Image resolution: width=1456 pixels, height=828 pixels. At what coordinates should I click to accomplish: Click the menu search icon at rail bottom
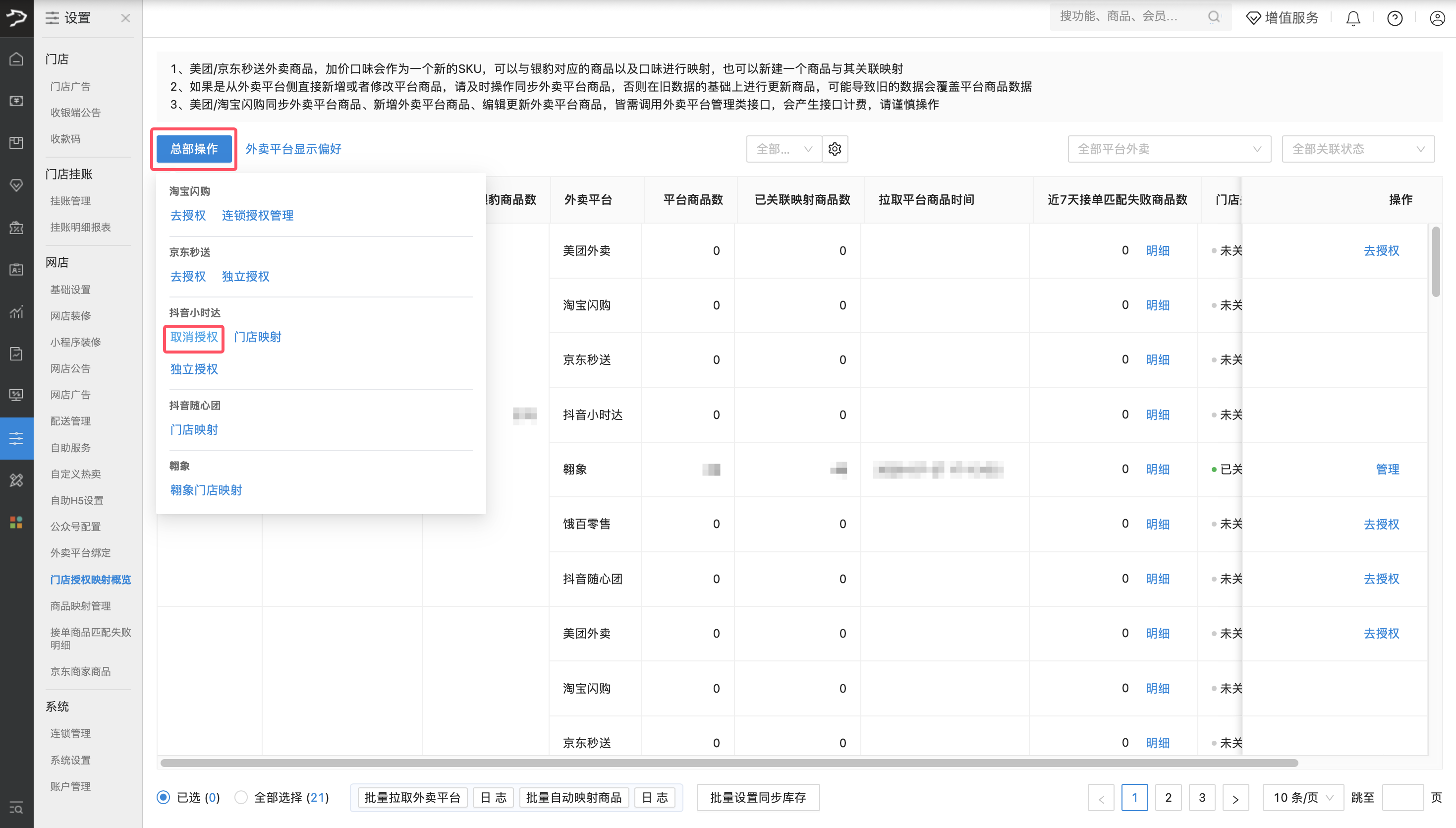click(16, 808)
